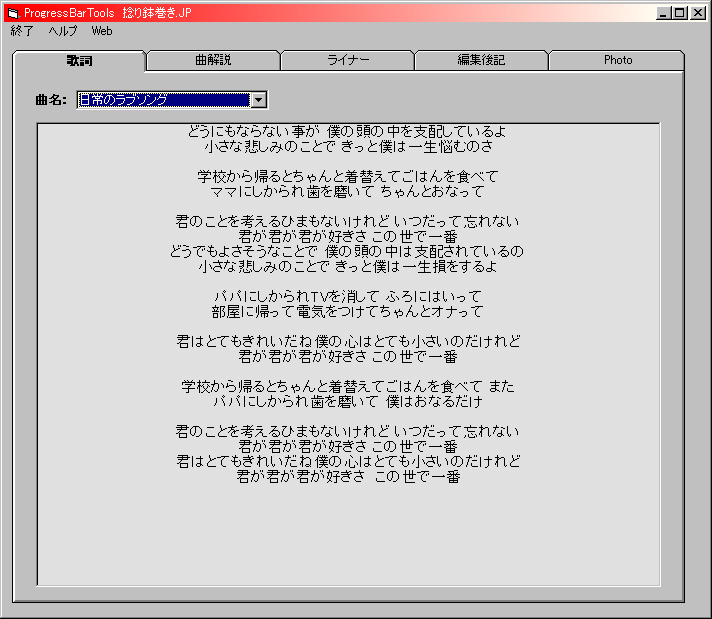Open the ヘルプ menu
This screenshot has height=619, width=712.
[x=63, y=31]
